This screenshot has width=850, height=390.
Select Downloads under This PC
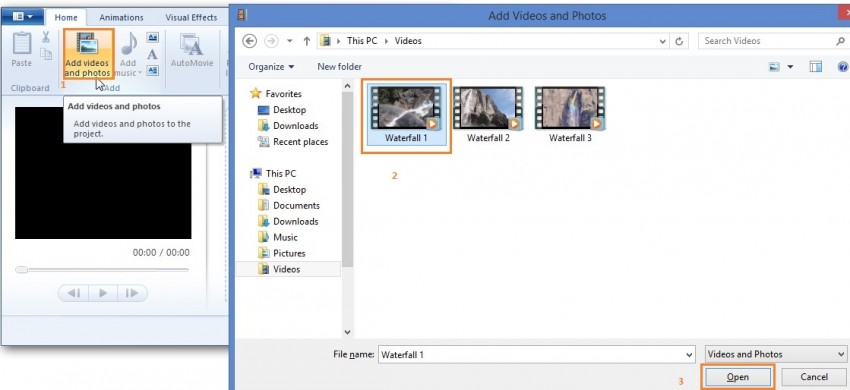[288, 221]
